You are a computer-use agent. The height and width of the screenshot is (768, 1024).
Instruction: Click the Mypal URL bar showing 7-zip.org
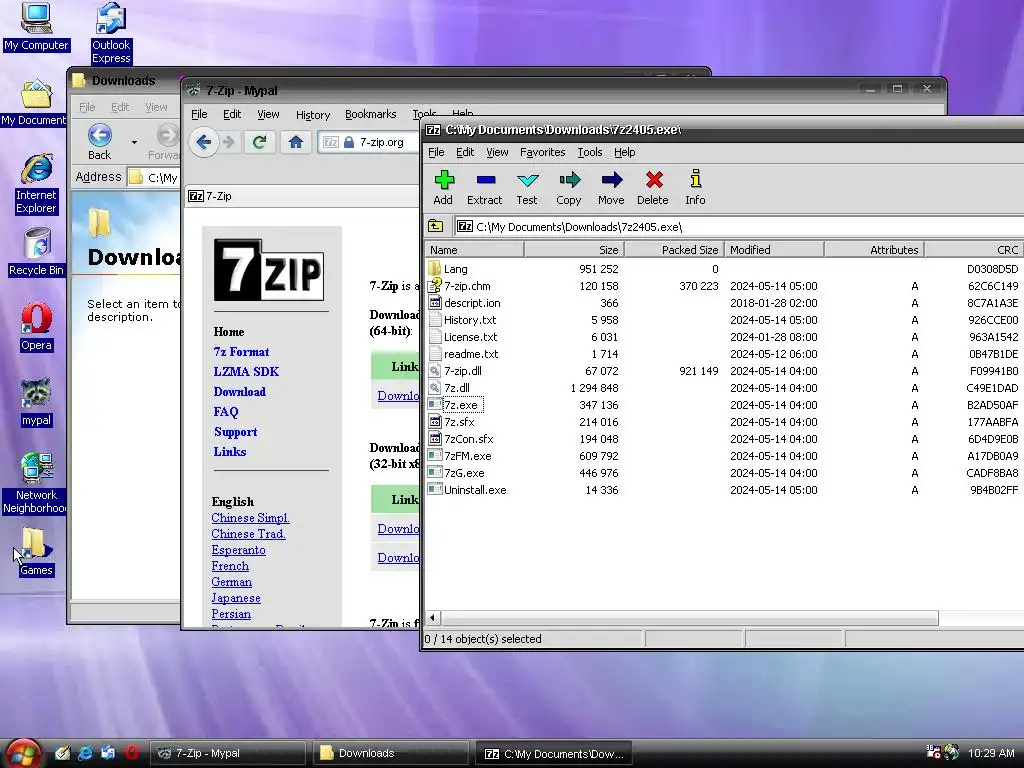tap(368, 142)
